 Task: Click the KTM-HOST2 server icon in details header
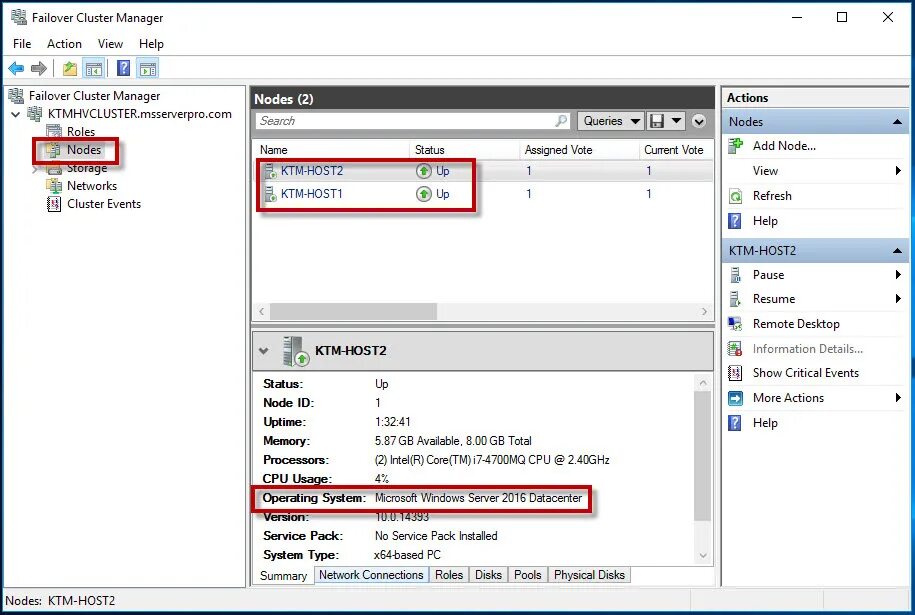(295, 351)
